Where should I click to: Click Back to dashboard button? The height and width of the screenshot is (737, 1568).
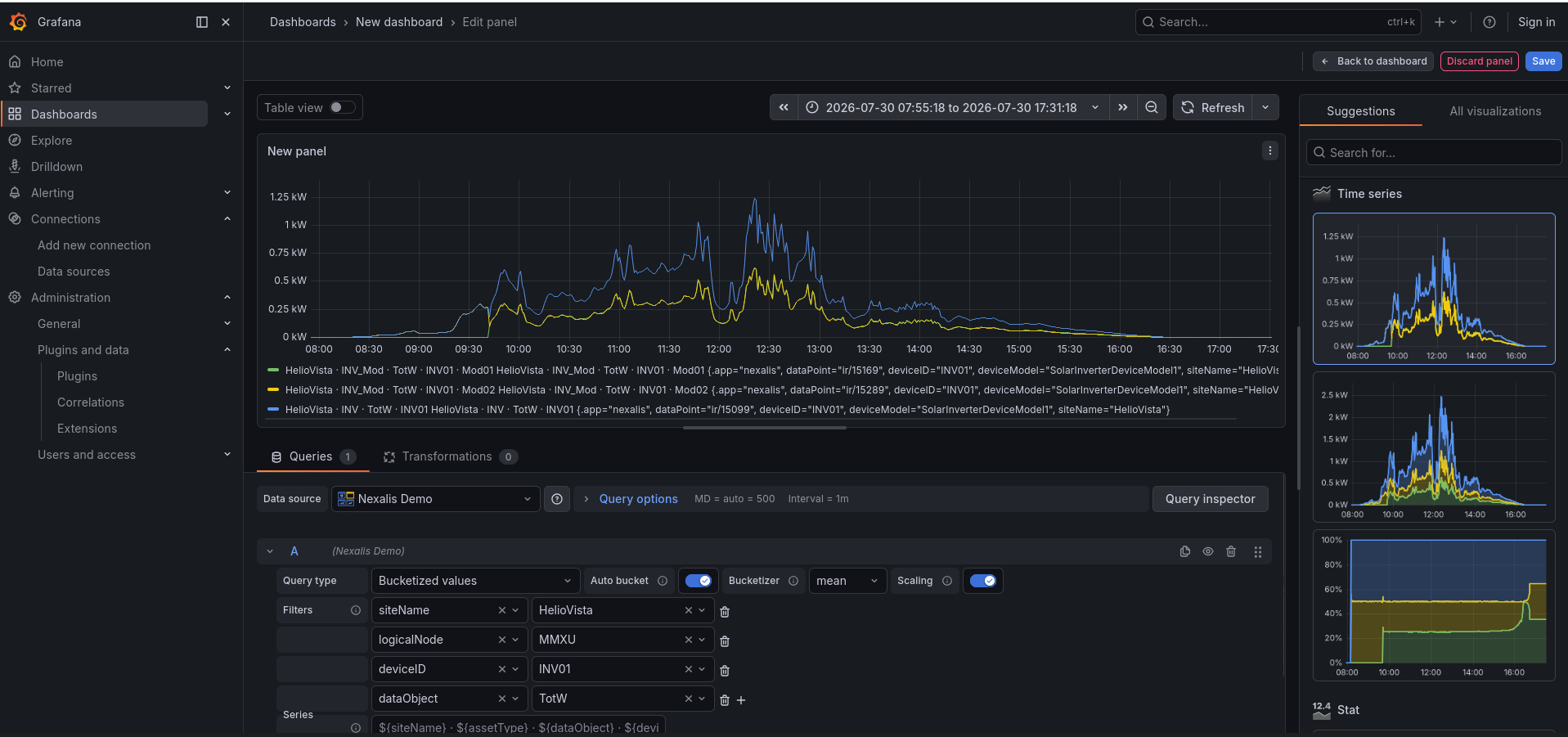1373,61
